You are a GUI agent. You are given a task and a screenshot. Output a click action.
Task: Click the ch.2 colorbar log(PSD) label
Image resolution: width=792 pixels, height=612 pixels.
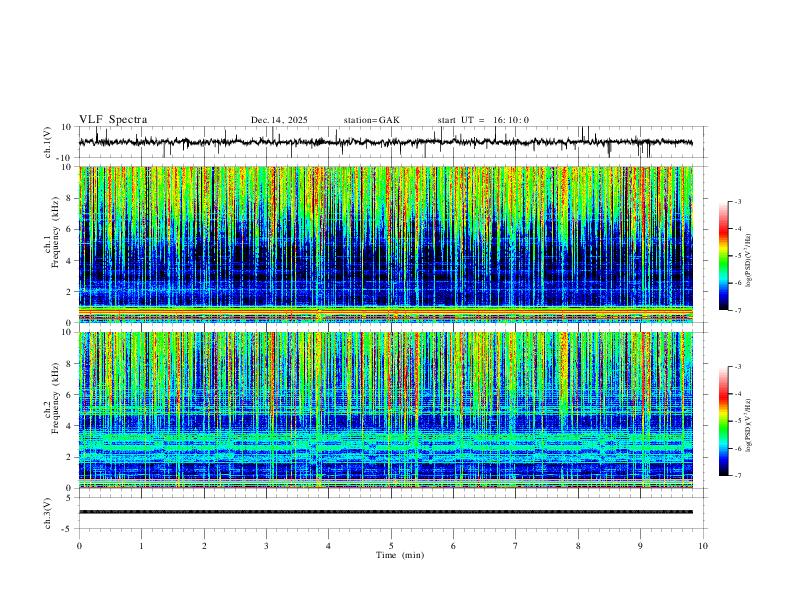point(750,426)
